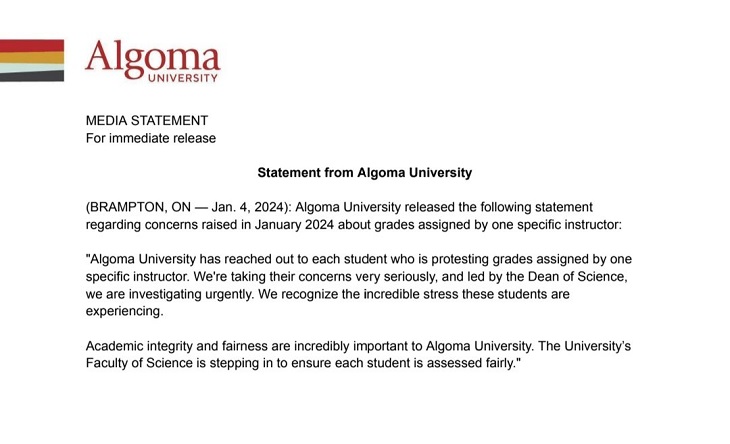Select the orange stripe in the logo banner
The width and height of the screenshot is (730, 444).
pyautogui.click(x=32, y=57)
